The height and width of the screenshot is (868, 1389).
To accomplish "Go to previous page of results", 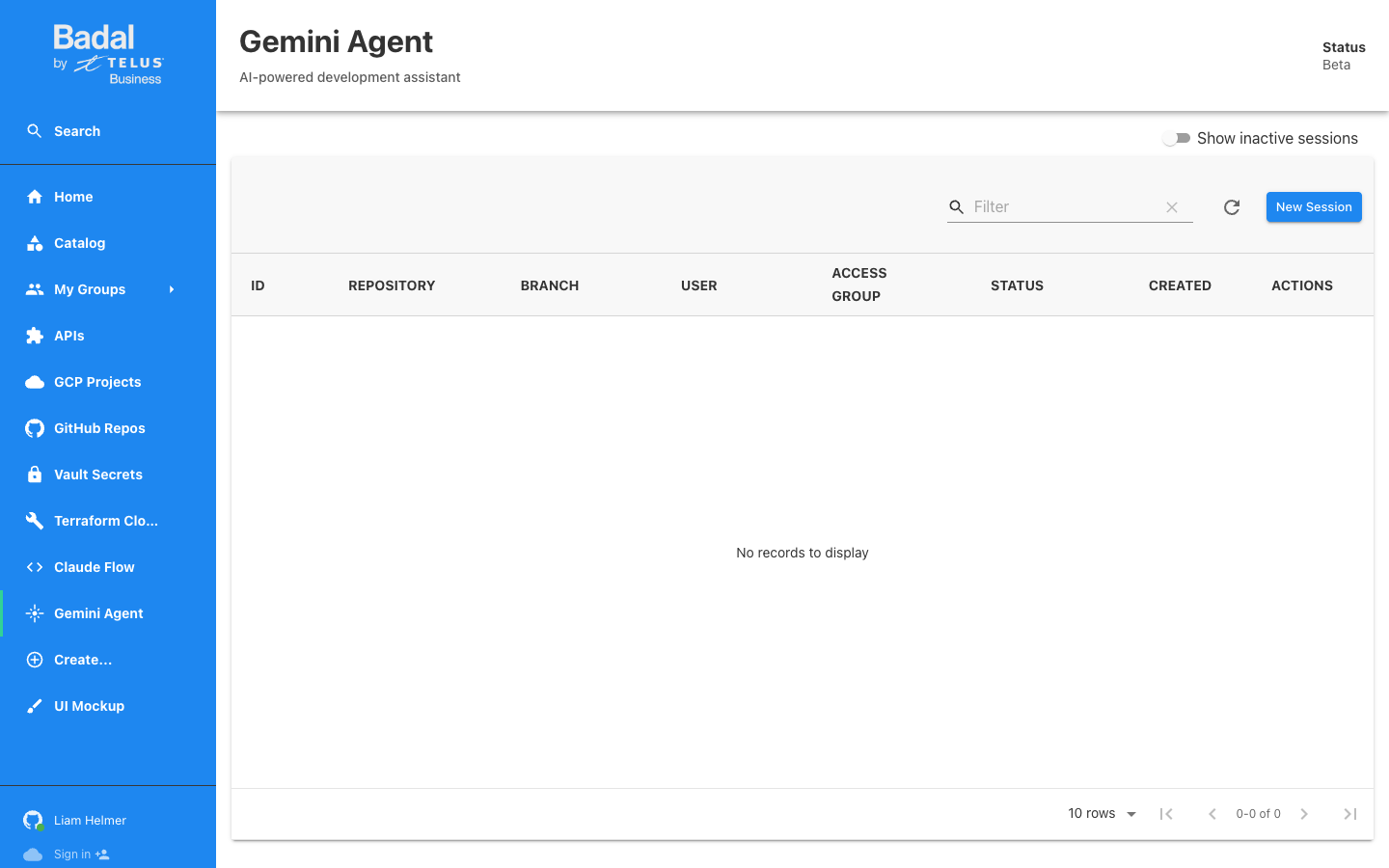I will [x=1212, y=814].
